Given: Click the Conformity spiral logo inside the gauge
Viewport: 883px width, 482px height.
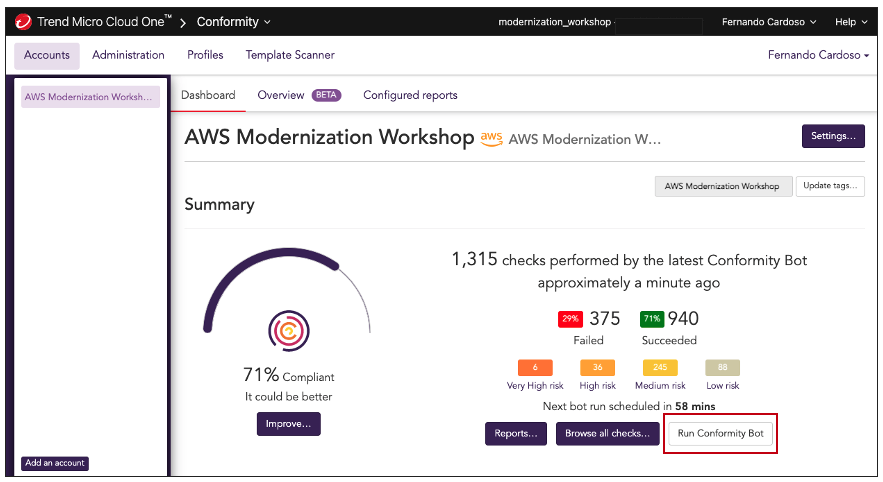Looking at the screenshot, I should (x=289, y=331).
